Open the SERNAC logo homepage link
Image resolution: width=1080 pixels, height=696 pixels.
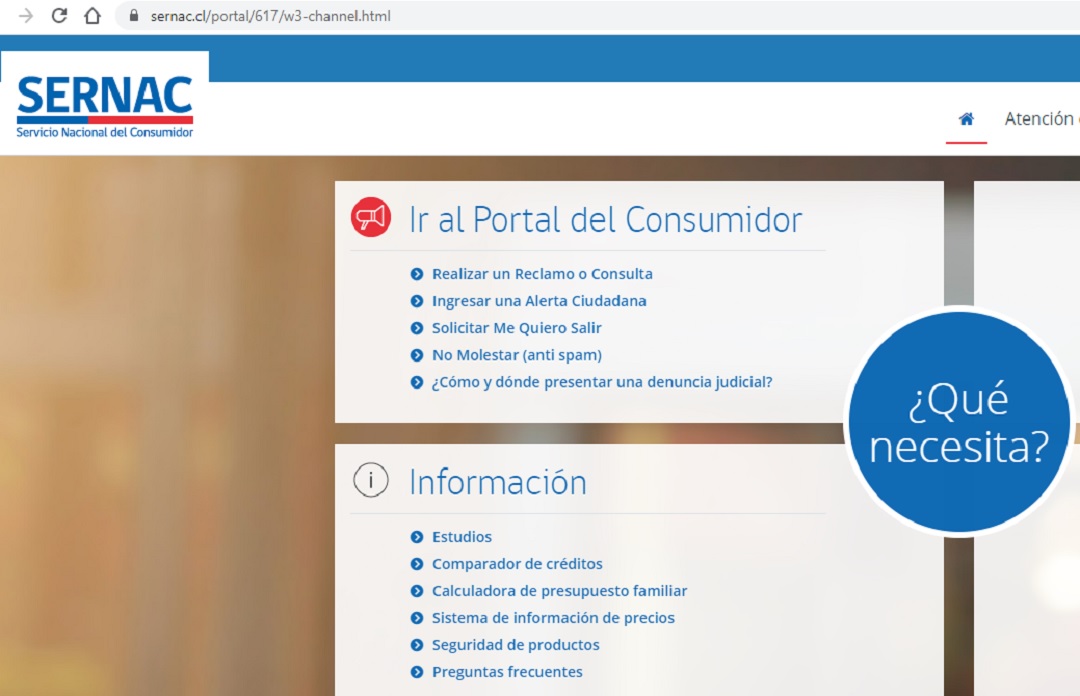[105, 106]
